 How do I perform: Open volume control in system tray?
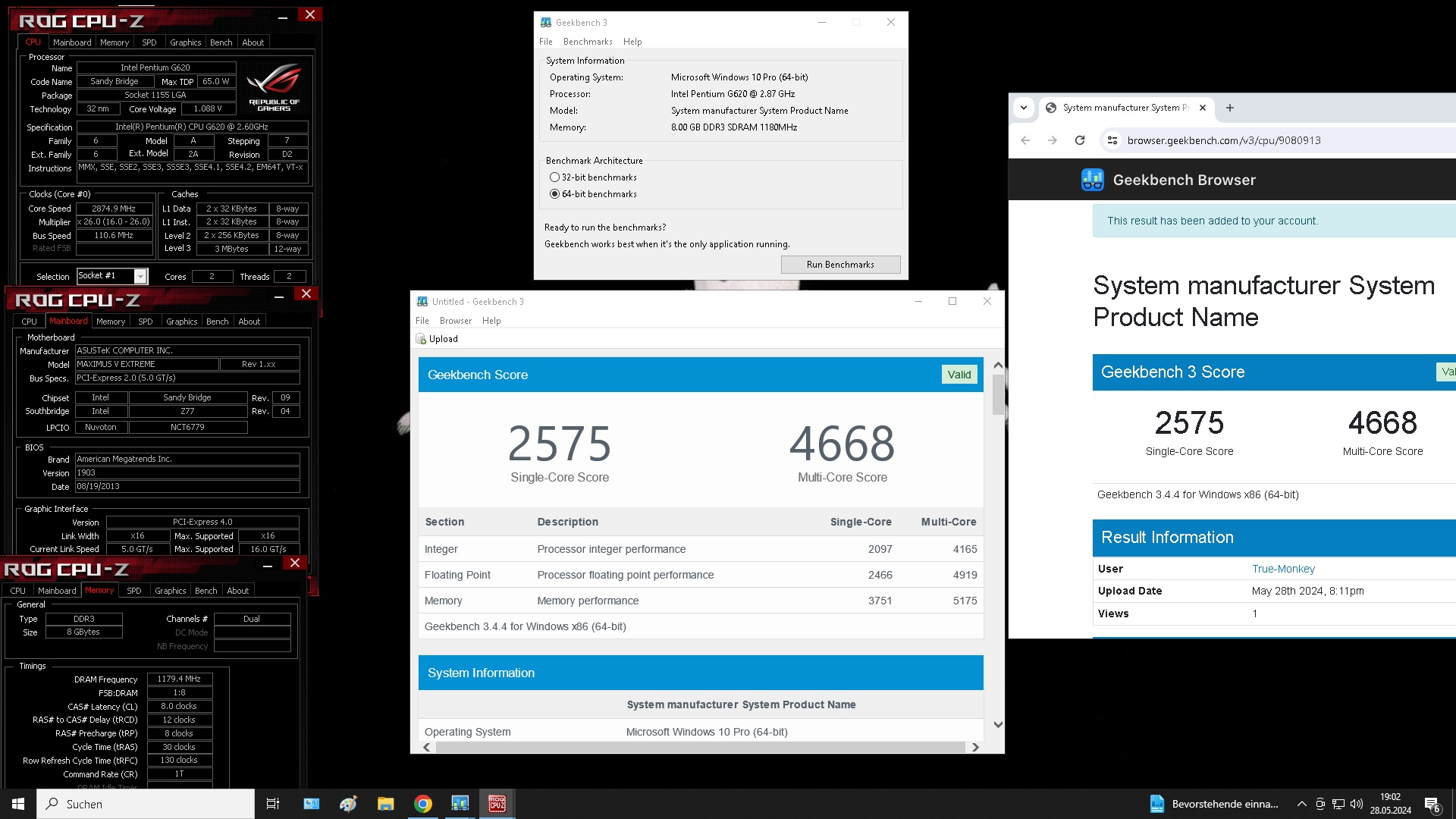(1357, 804)
